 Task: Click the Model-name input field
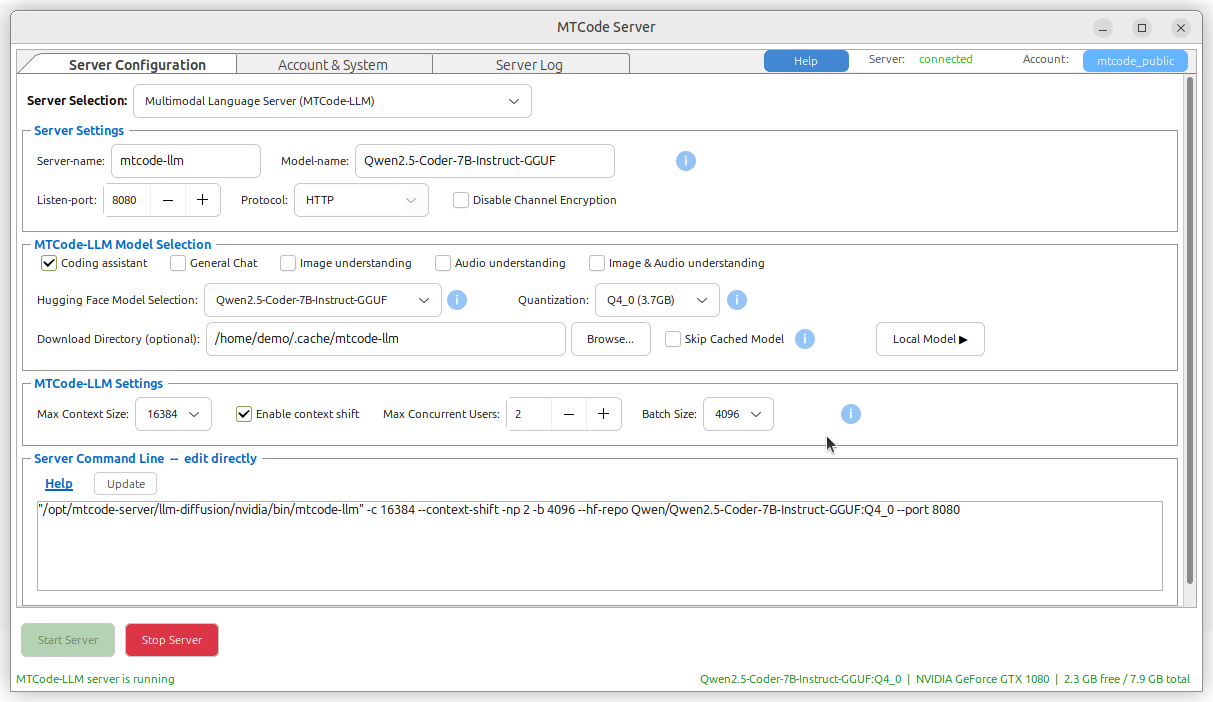point(485,161)
